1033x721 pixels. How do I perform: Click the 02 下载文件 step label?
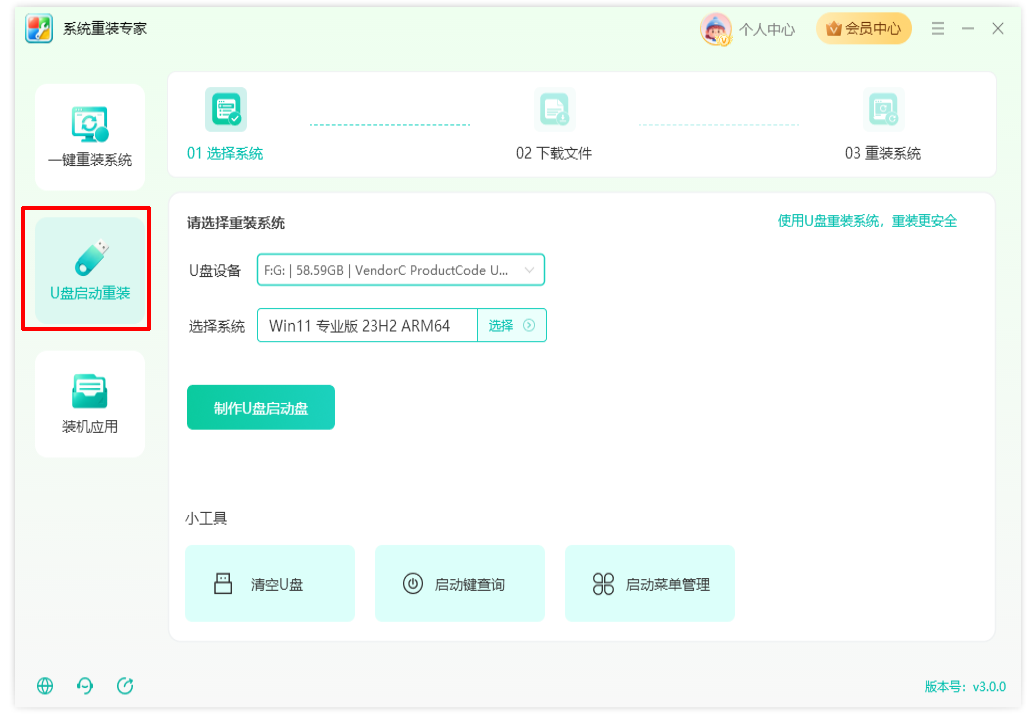[554, 154]
